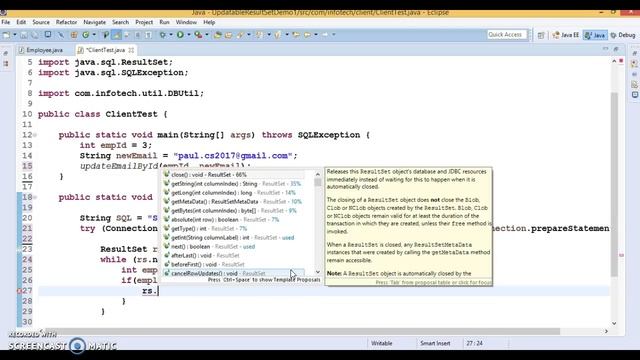Close the ClientTest.java tab

[x=131, y=50]
